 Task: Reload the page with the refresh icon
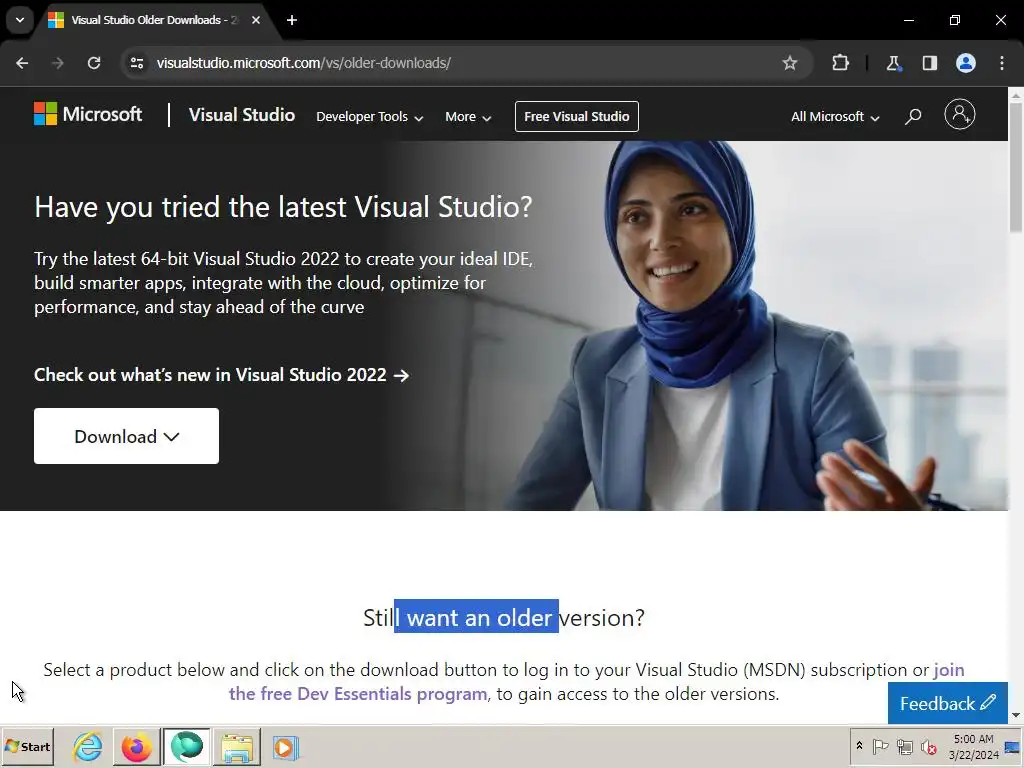[x=94, y=63]
